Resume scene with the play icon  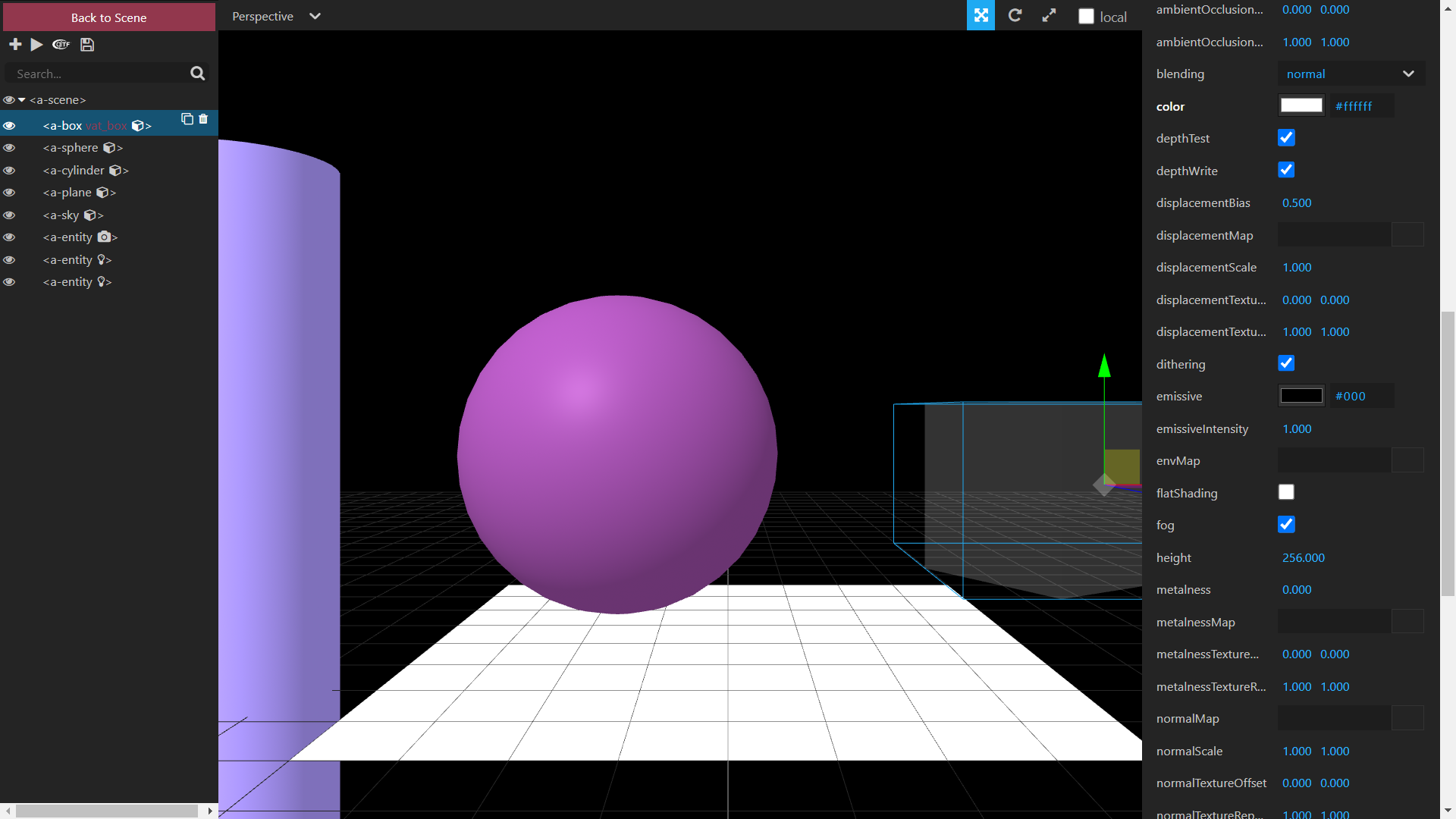click(36, 45)
